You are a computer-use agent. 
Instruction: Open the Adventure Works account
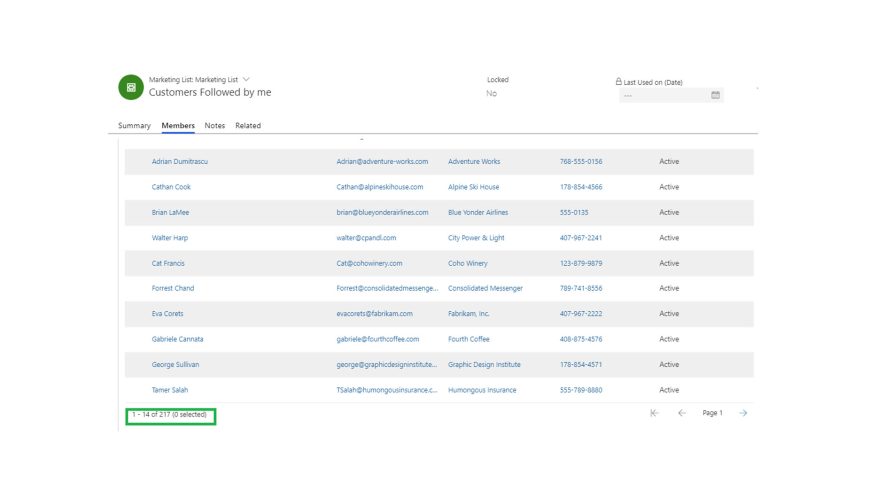[x=474, y=162]
